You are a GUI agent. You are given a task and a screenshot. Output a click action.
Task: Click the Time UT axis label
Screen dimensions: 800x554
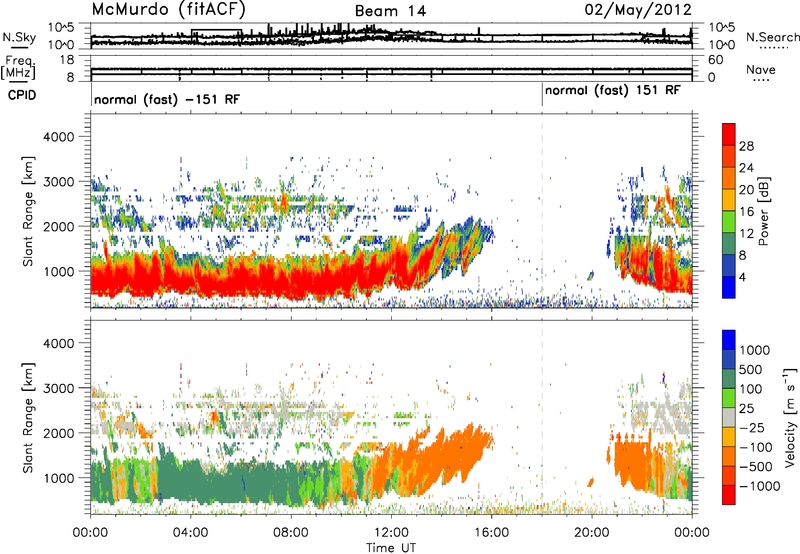391,548
